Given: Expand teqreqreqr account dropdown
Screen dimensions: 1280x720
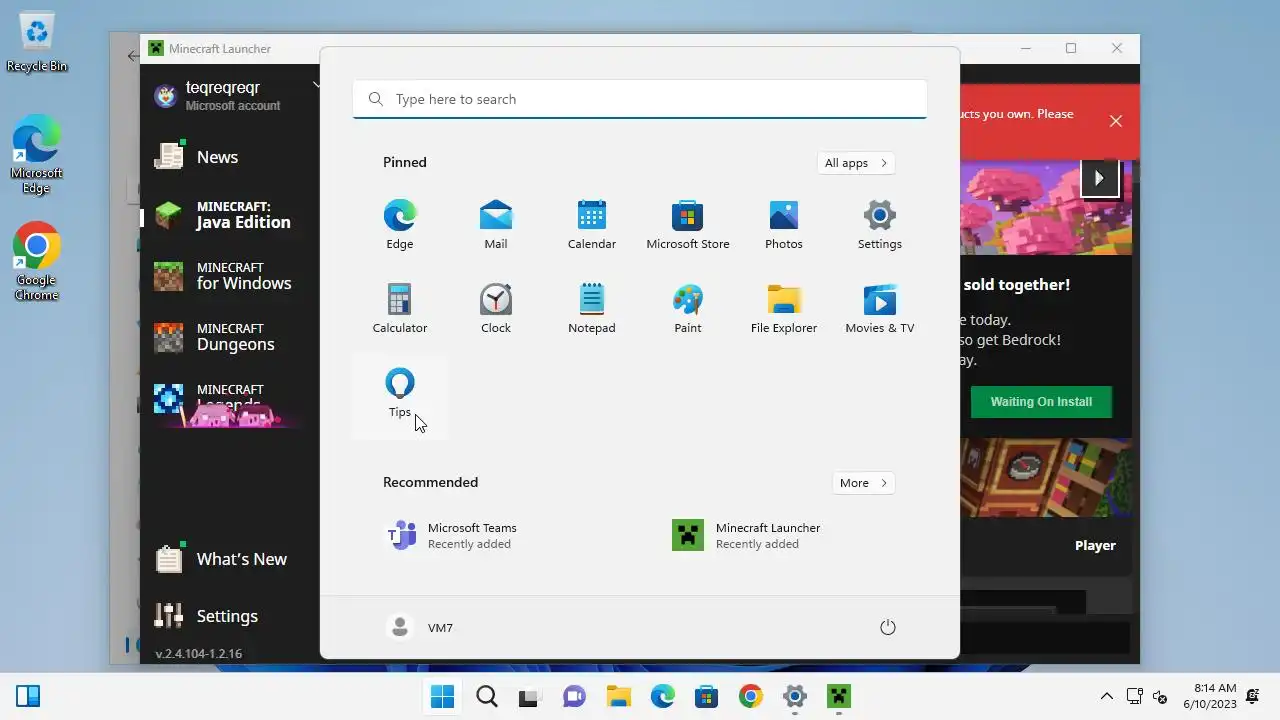Looking at the screenshot, I should pyautogui.click(x=316, y=86).
